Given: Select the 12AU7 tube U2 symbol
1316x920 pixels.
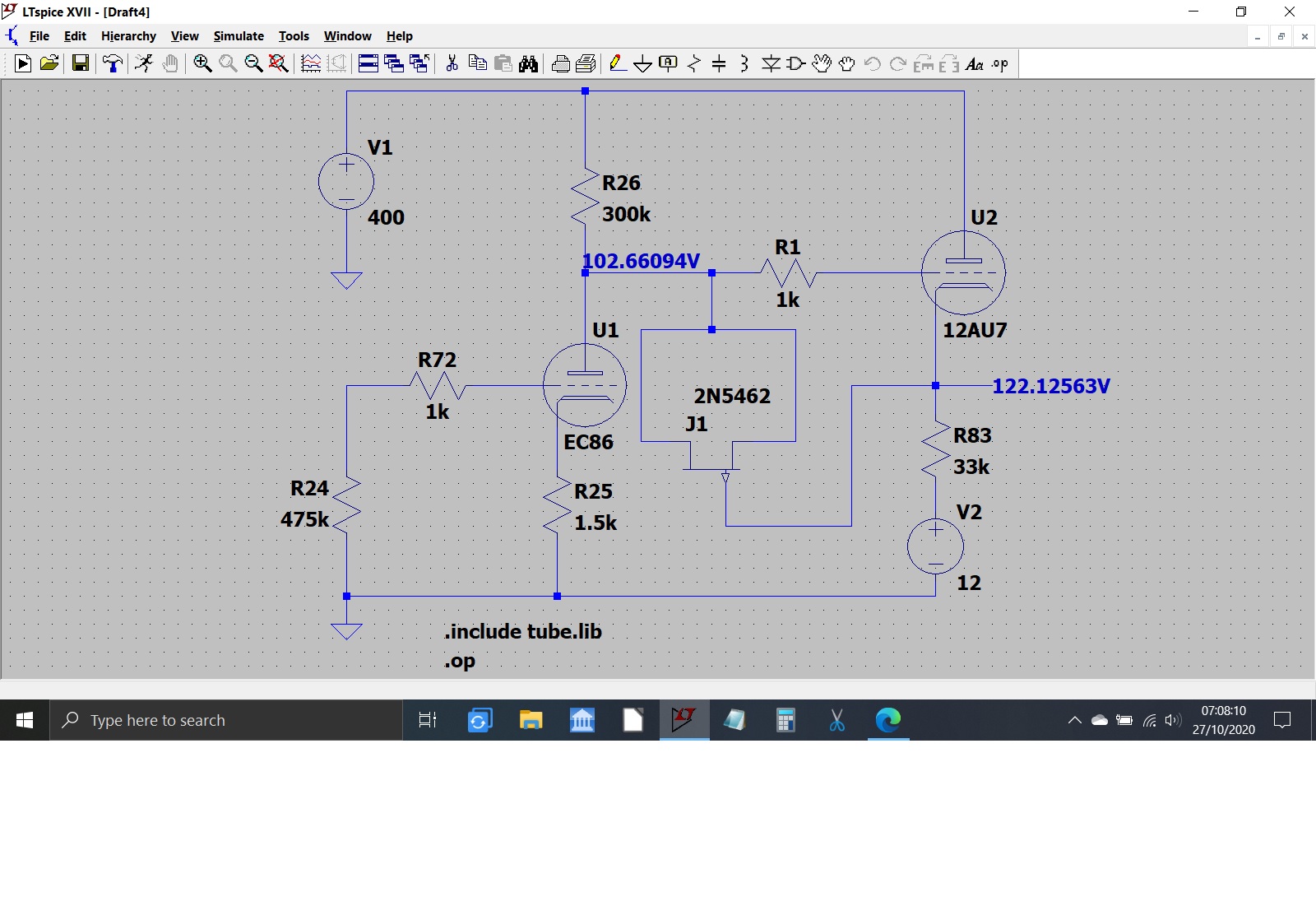Looking at the screenshot, I should pos(963,272).
